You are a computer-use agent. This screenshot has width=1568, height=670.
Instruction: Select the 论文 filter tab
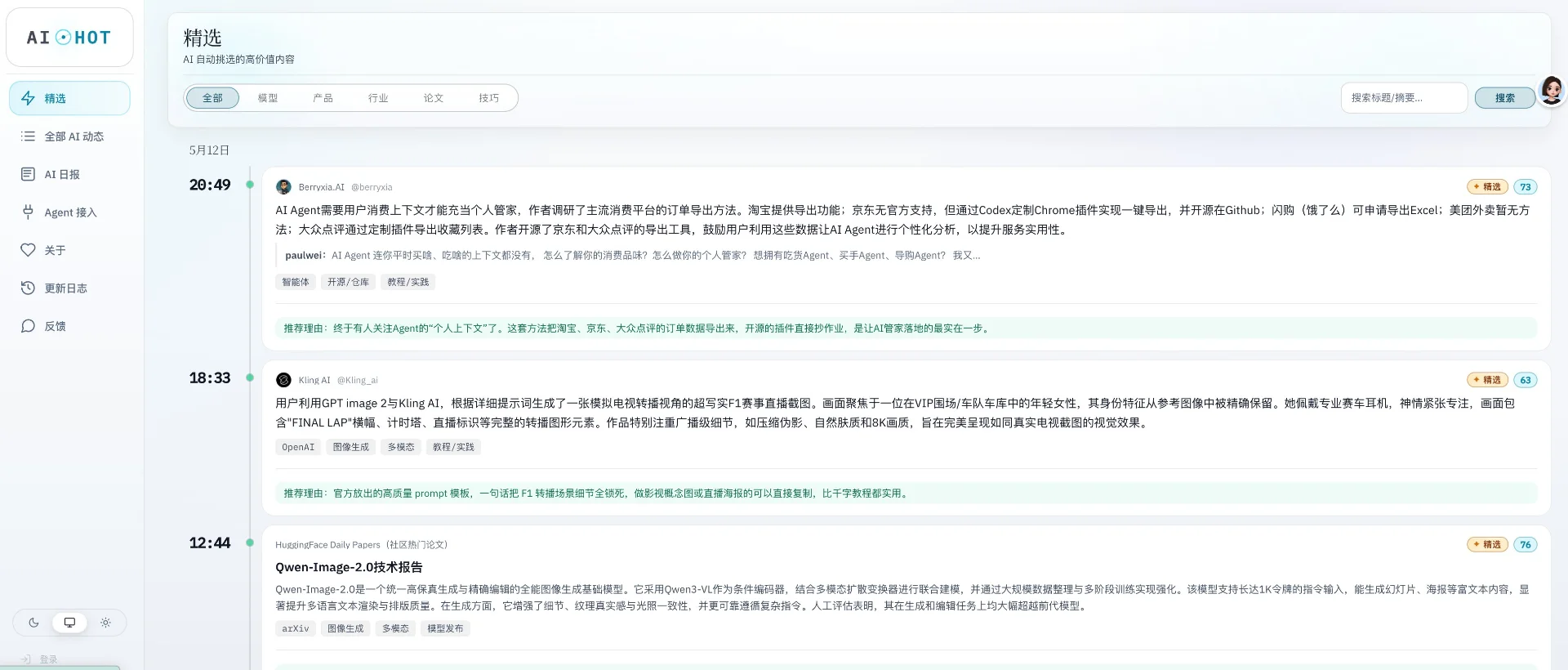pos(434,98)
